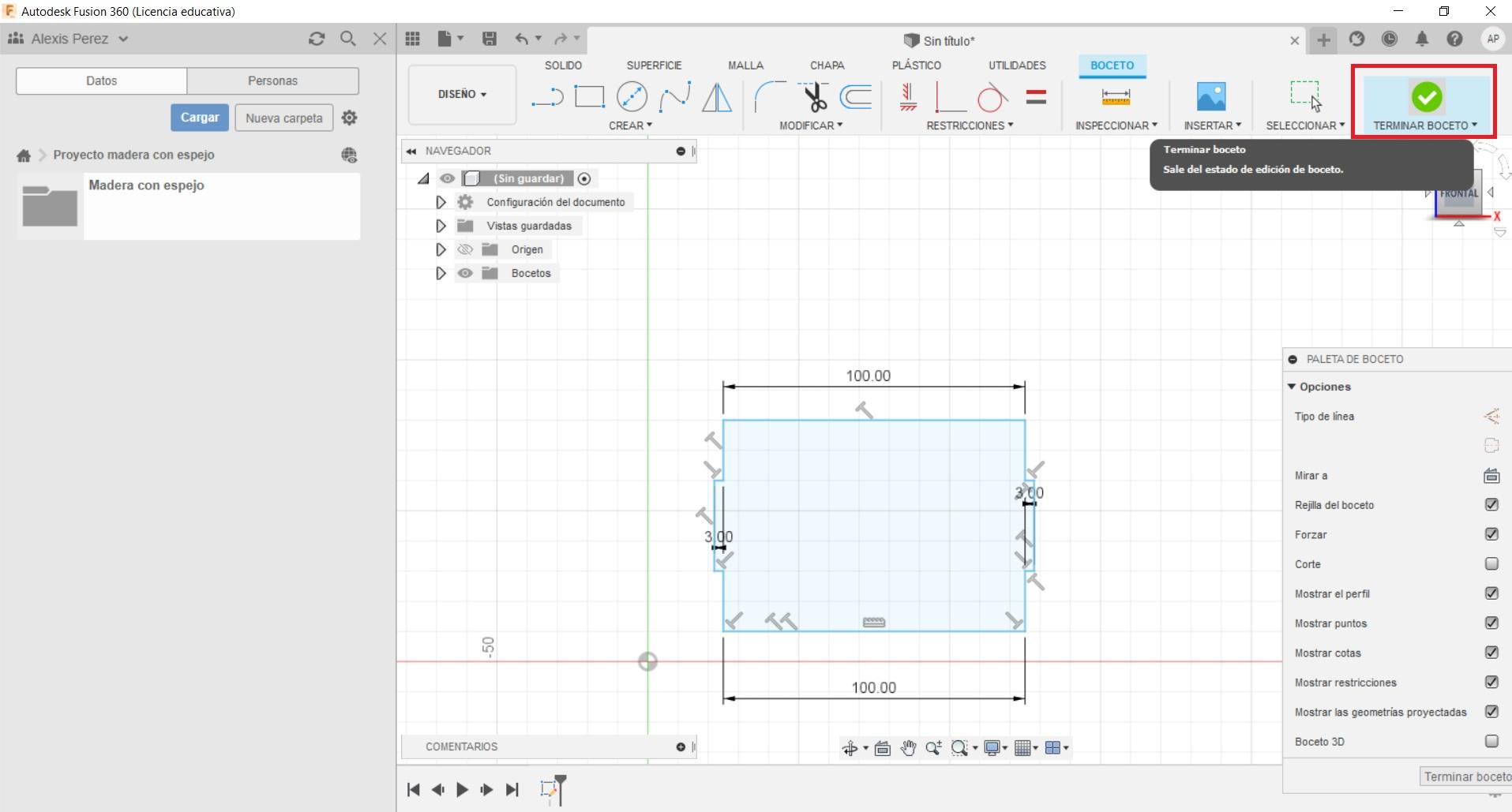Enable the Corte checkbox
The height and width of the screenshot is (812, 1512).
coord(1491,564)
